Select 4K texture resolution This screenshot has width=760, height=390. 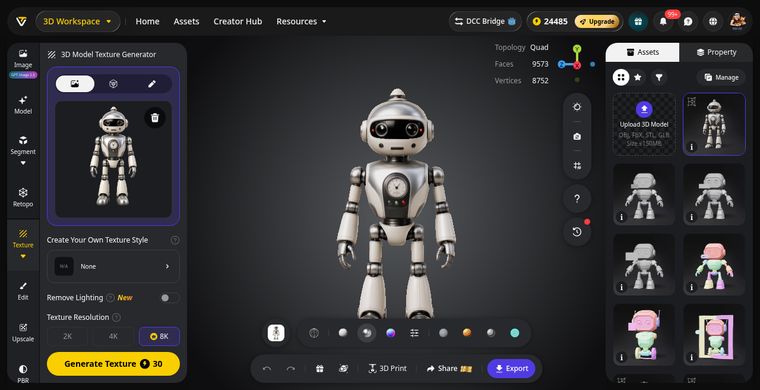[x=113, y=336]
